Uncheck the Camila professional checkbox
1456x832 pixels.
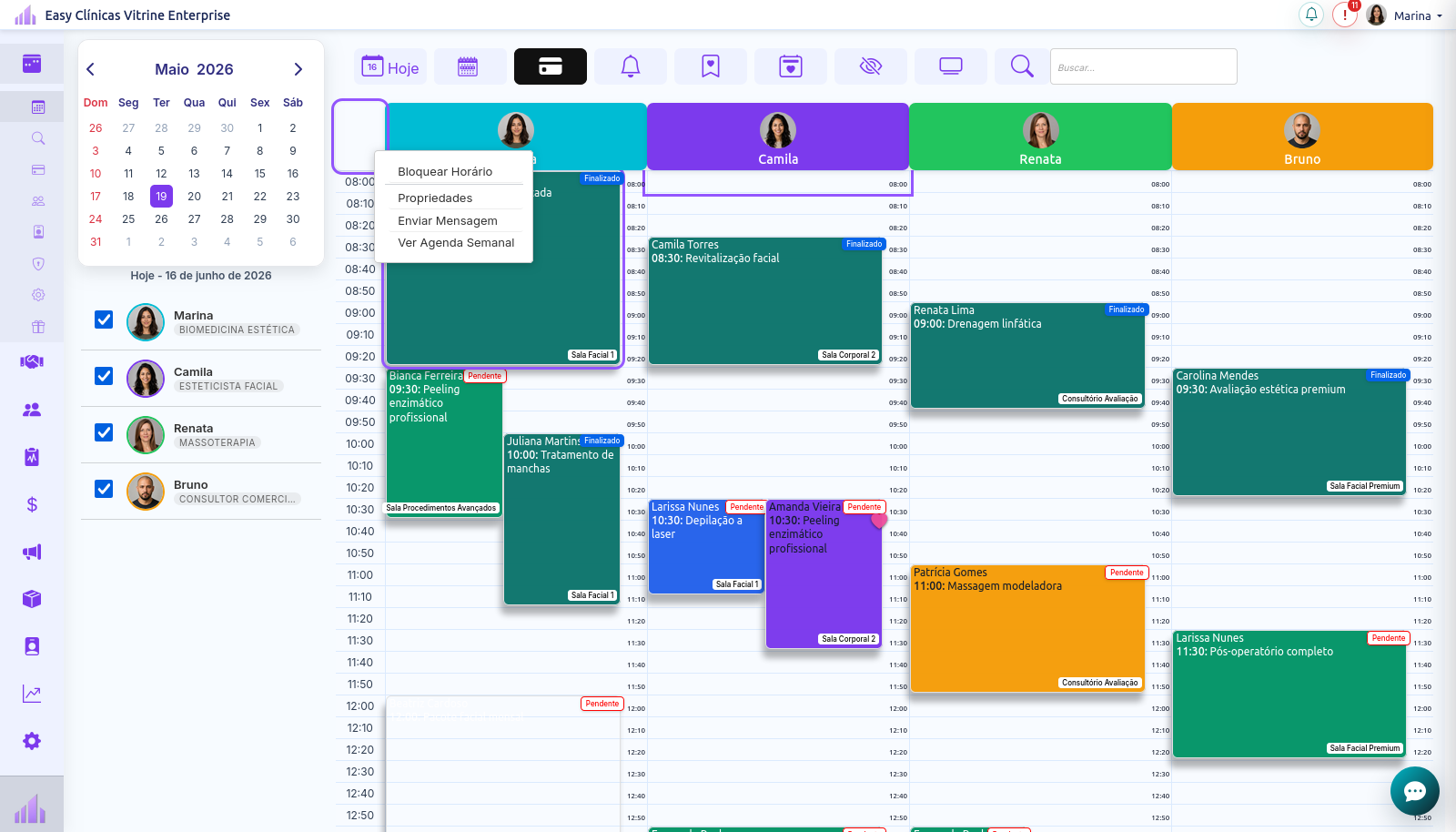click(104, 376)
